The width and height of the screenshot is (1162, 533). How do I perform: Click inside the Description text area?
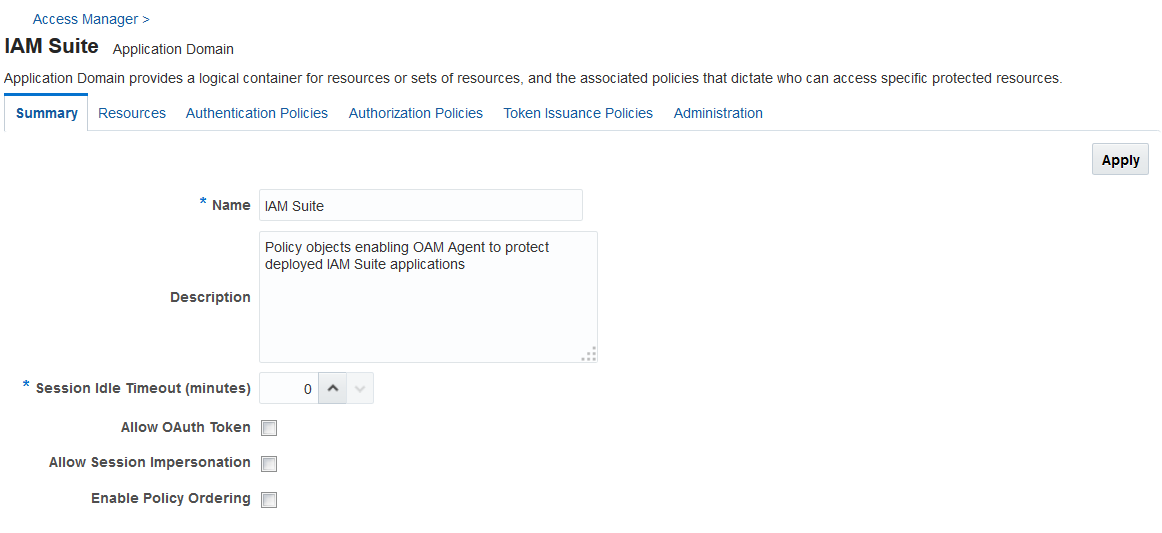(428, 297)
